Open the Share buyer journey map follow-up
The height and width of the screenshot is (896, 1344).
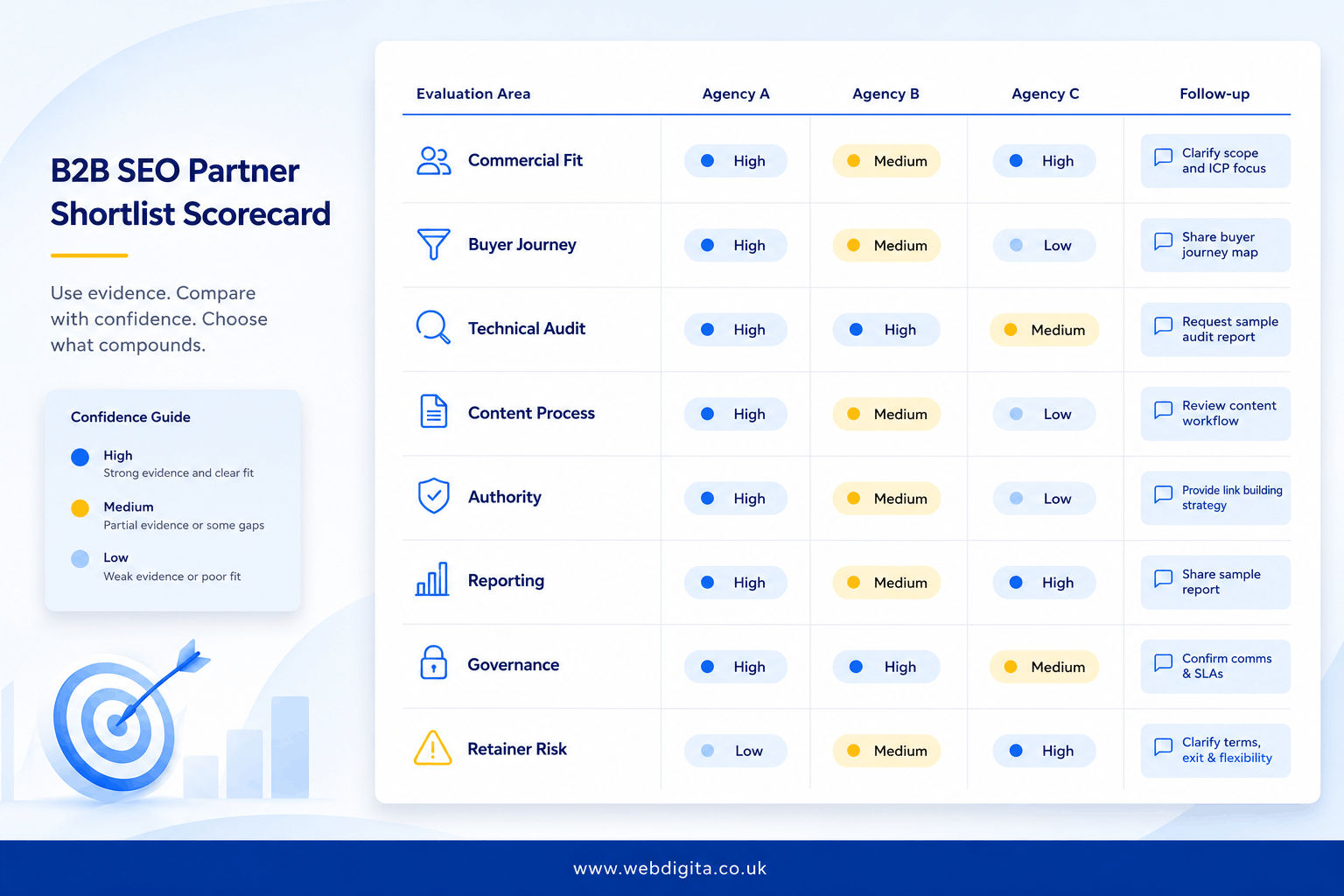pos(1215,245)
